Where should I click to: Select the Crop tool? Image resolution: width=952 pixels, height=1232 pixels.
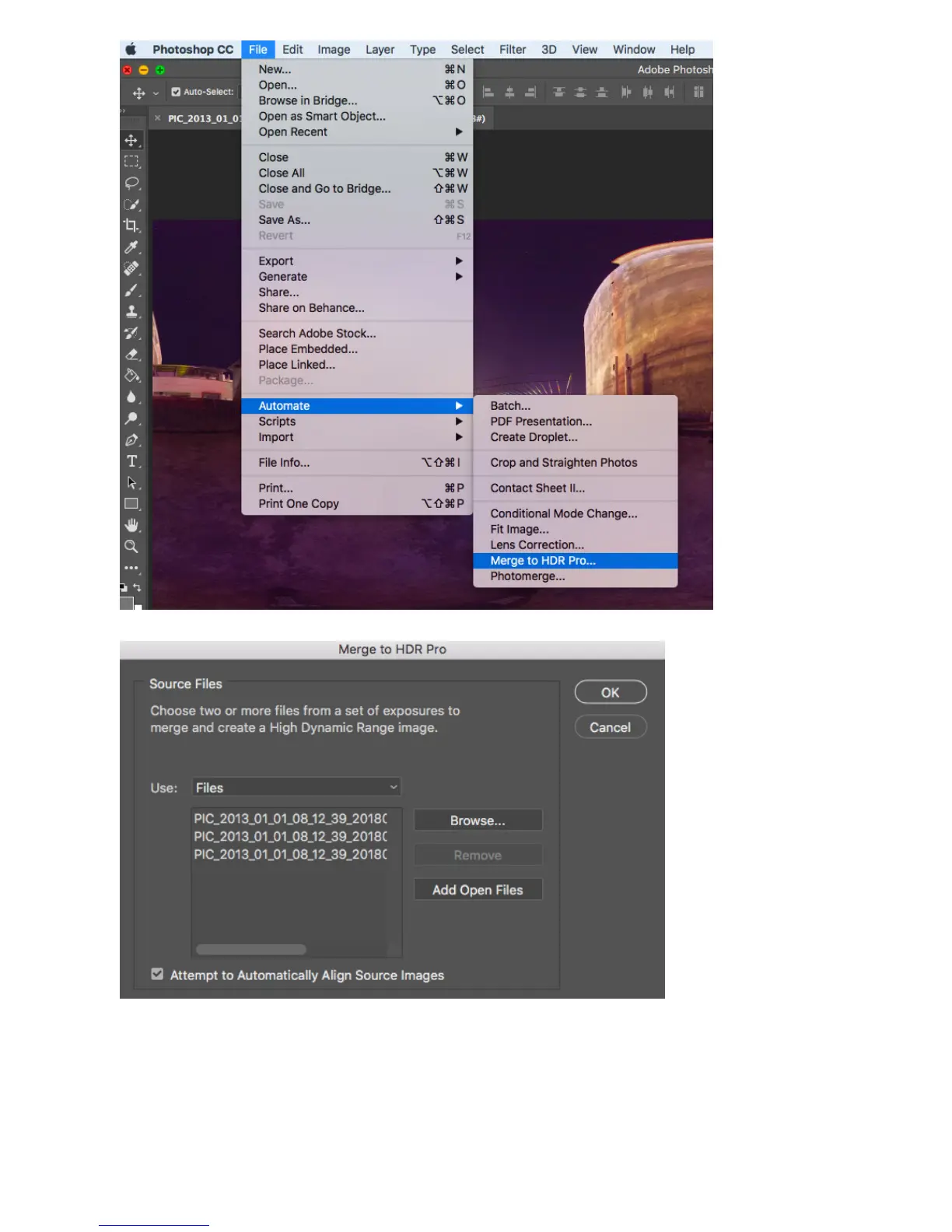(x=131, y=226)
